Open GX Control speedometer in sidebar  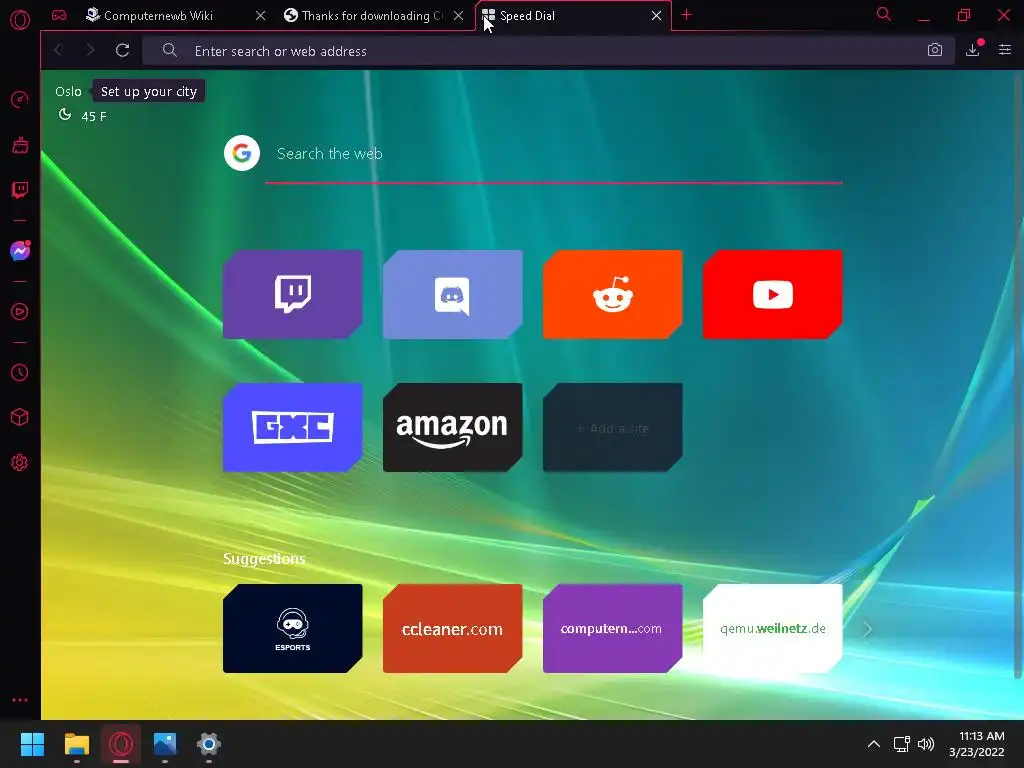(x=20, y=100)
